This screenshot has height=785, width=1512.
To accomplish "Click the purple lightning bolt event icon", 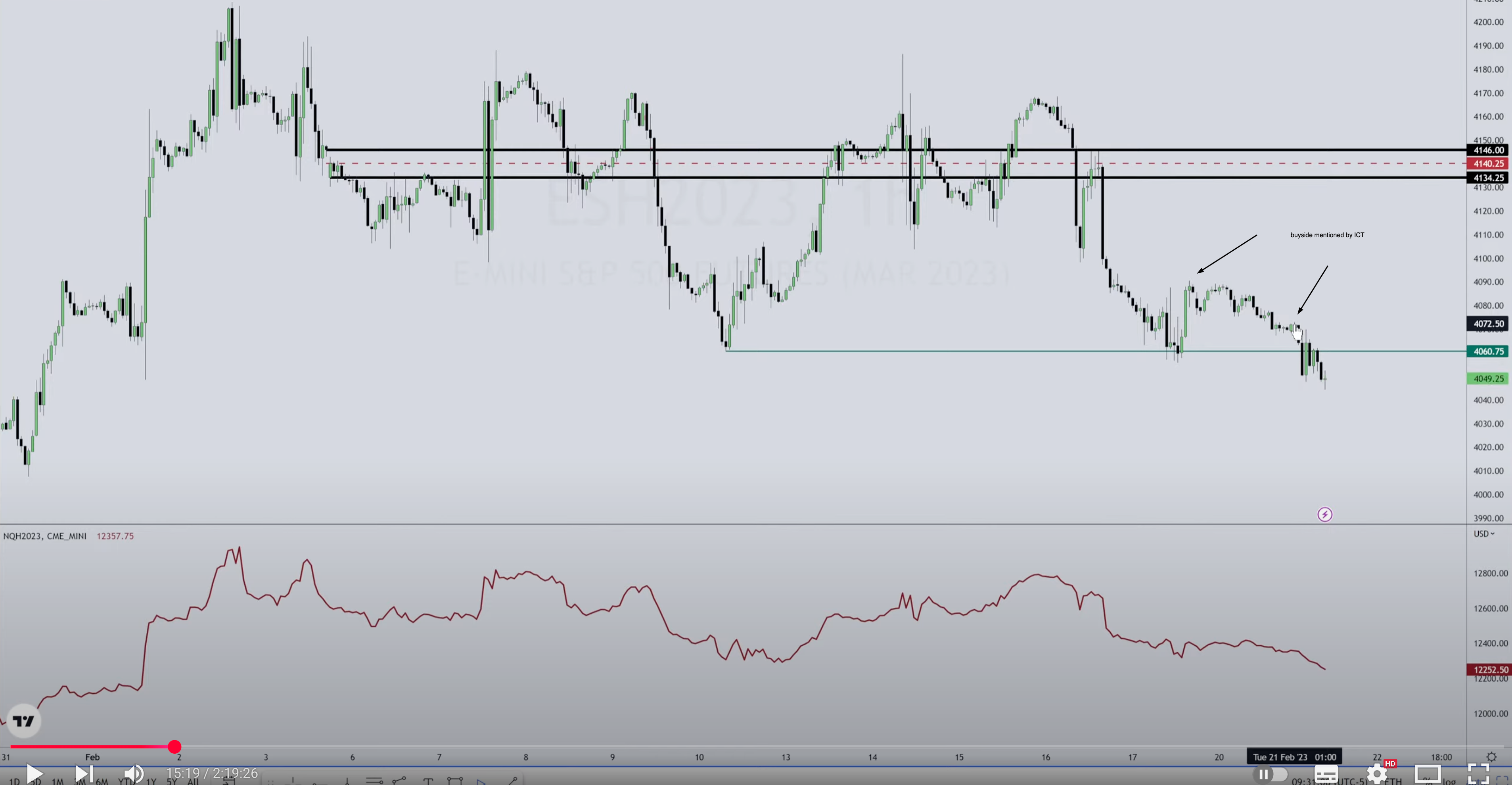I will click(x=1325, y=515).
